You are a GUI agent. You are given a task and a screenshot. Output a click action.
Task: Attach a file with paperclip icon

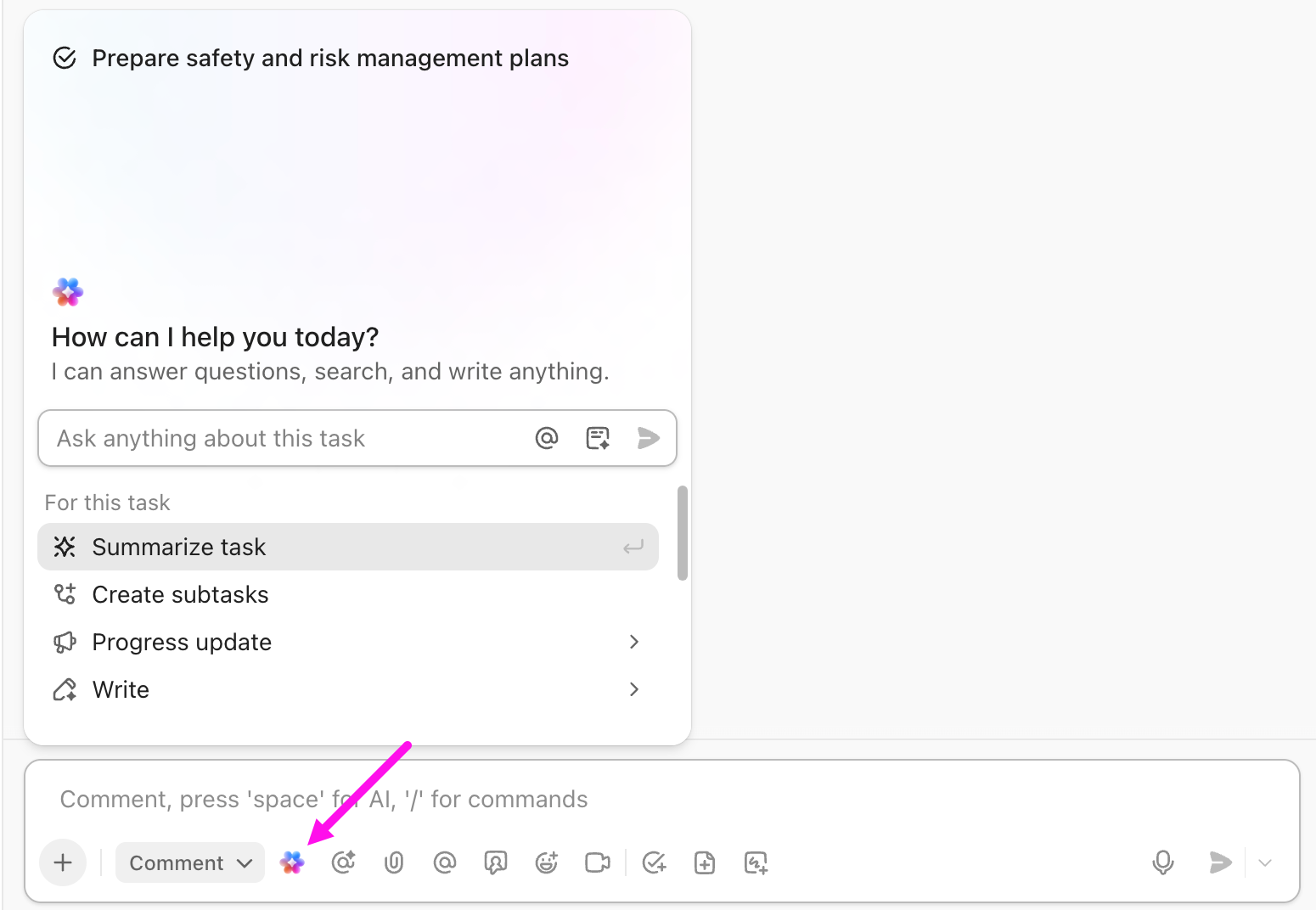(x=394, y=862)
